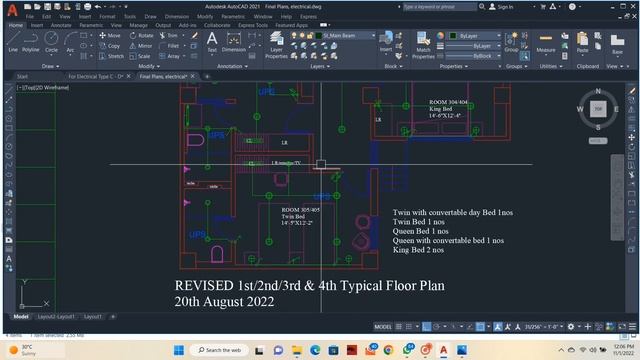The height and width of the screenshot is (360, 640).
Task: Toggle group selection icon in Groups panel
Action: coord(524,56)
